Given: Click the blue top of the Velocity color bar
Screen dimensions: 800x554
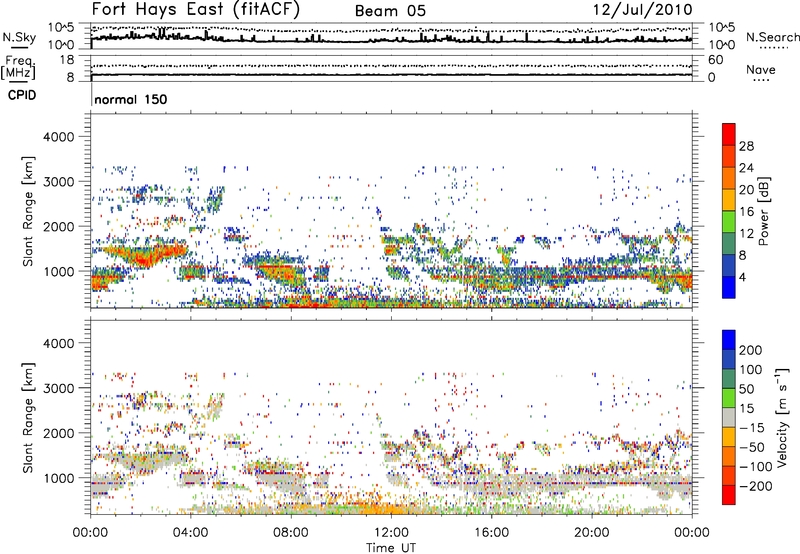Looking at the screenshot, I should click(729, 339).
